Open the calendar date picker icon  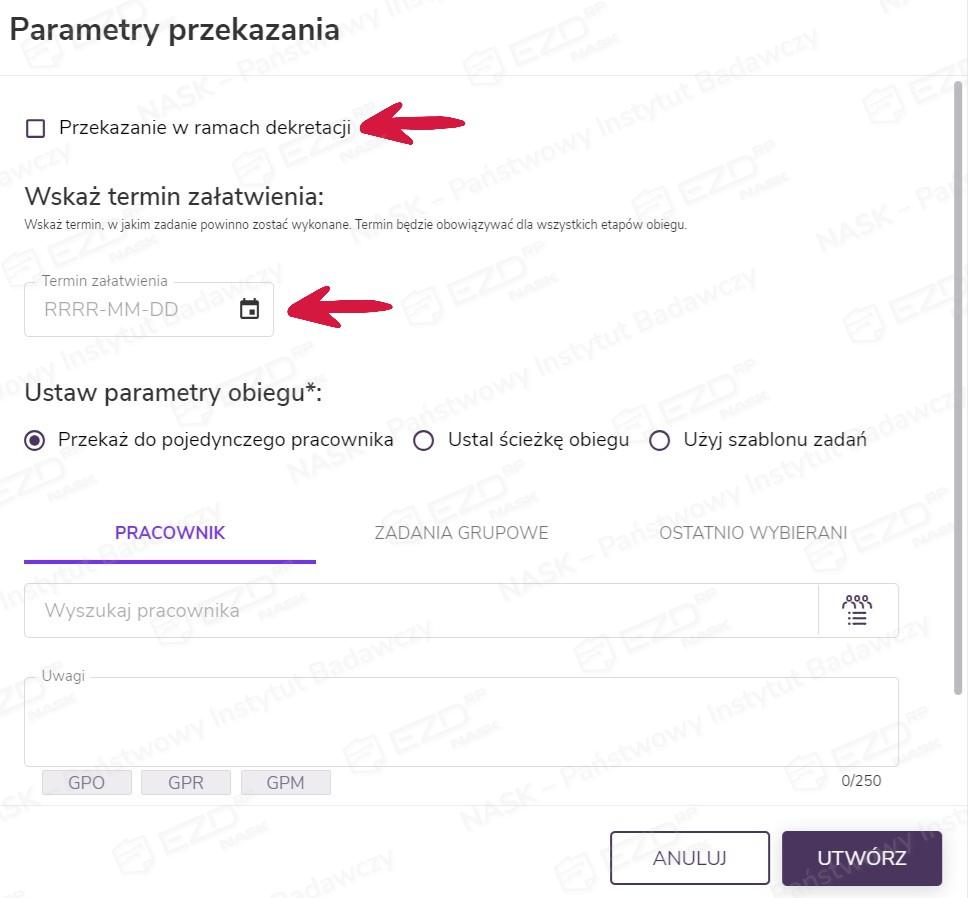(x=250, y=310)
